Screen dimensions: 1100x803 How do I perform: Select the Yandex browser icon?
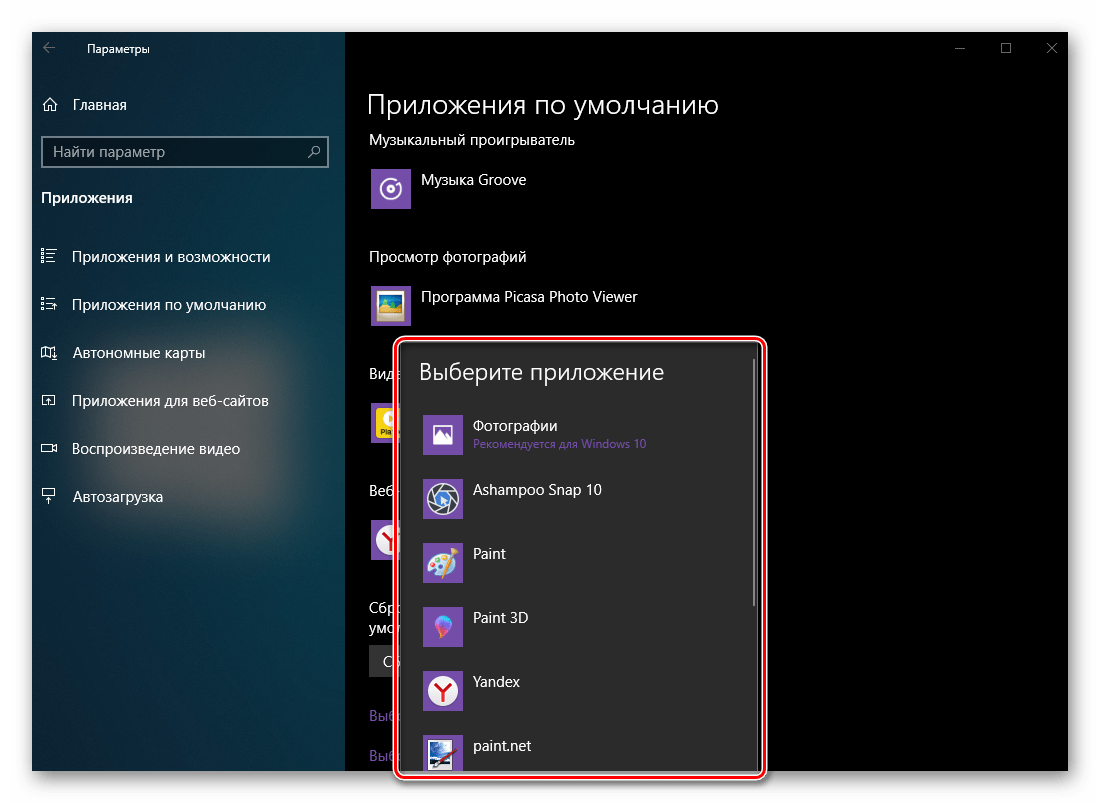443,691
